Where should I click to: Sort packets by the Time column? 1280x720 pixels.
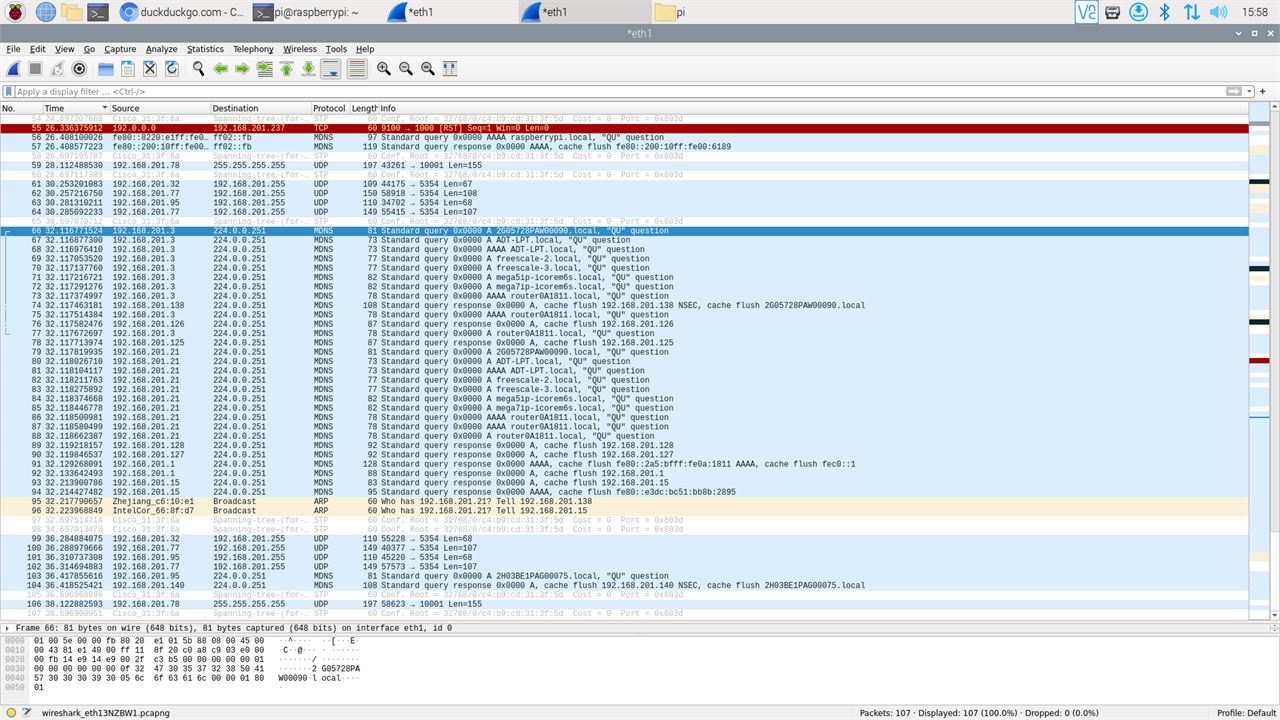pos(76,108)
